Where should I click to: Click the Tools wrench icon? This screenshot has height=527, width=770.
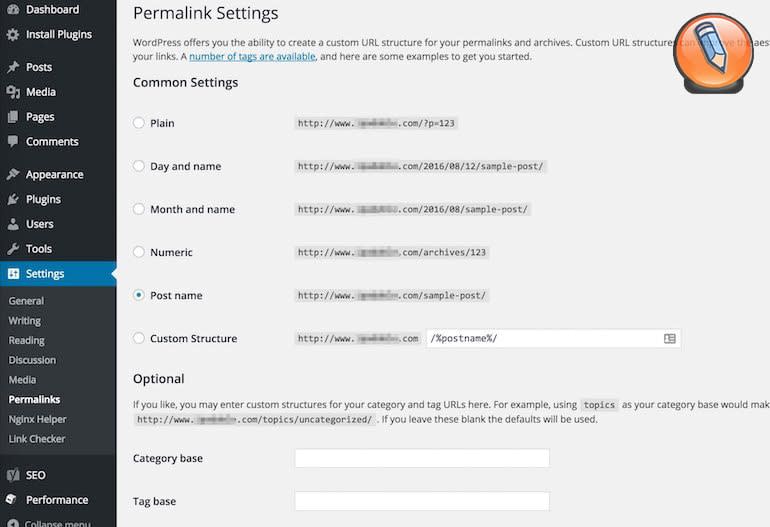coord(13,249)
